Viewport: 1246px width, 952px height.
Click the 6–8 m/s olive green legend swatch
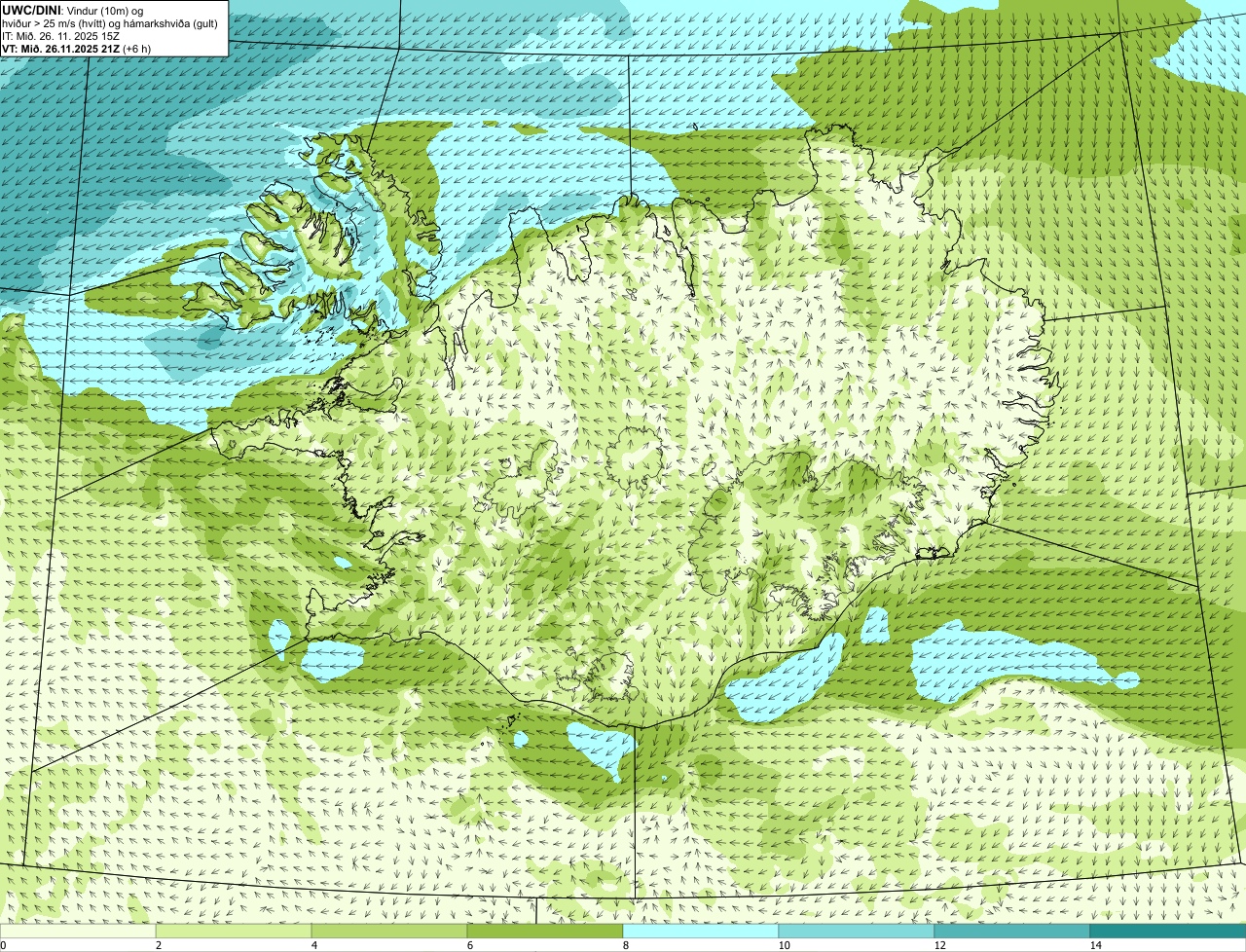coord(545,931)
